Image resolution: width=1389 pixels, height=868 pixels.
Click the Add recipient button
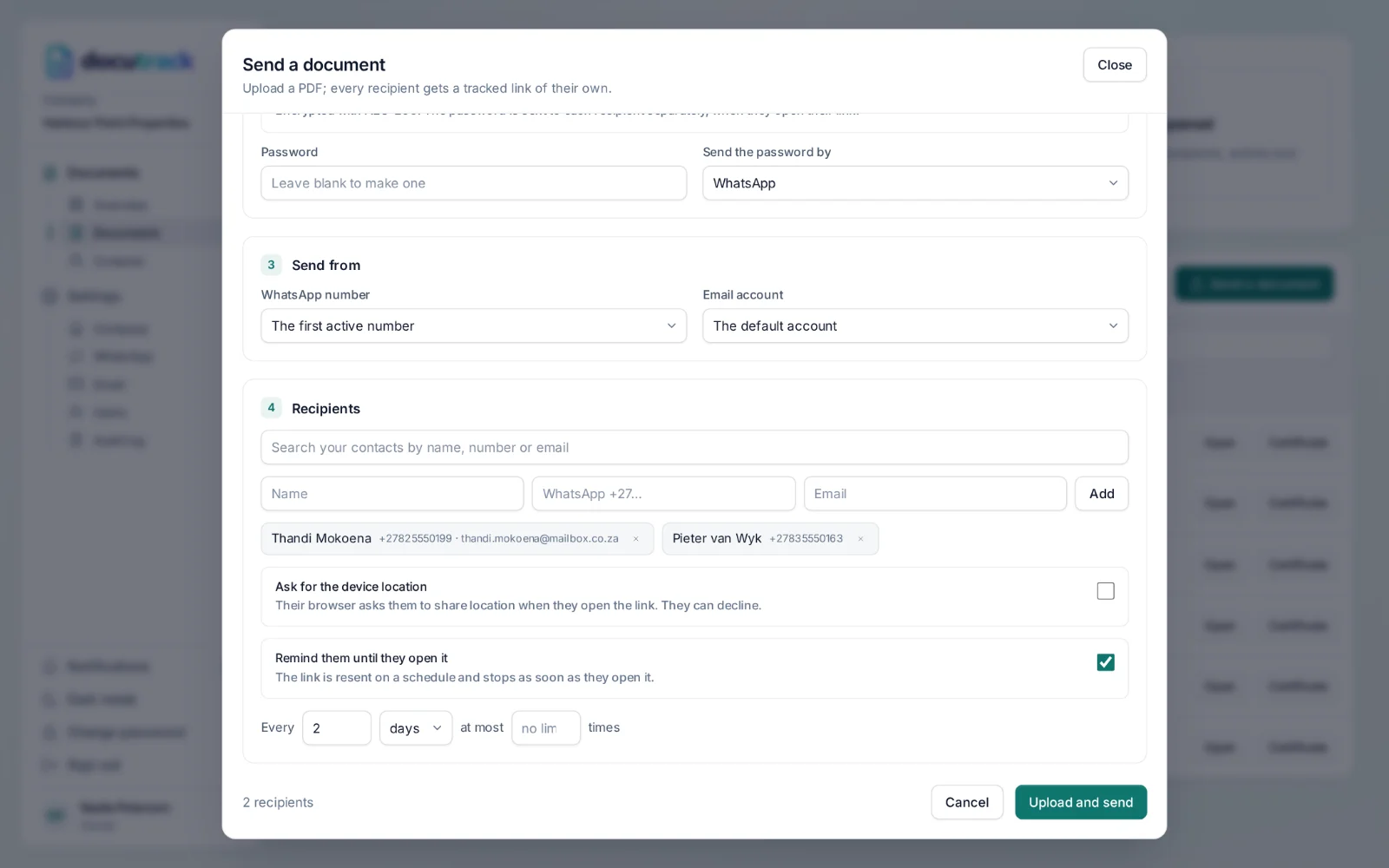[x=1102, y=494]
